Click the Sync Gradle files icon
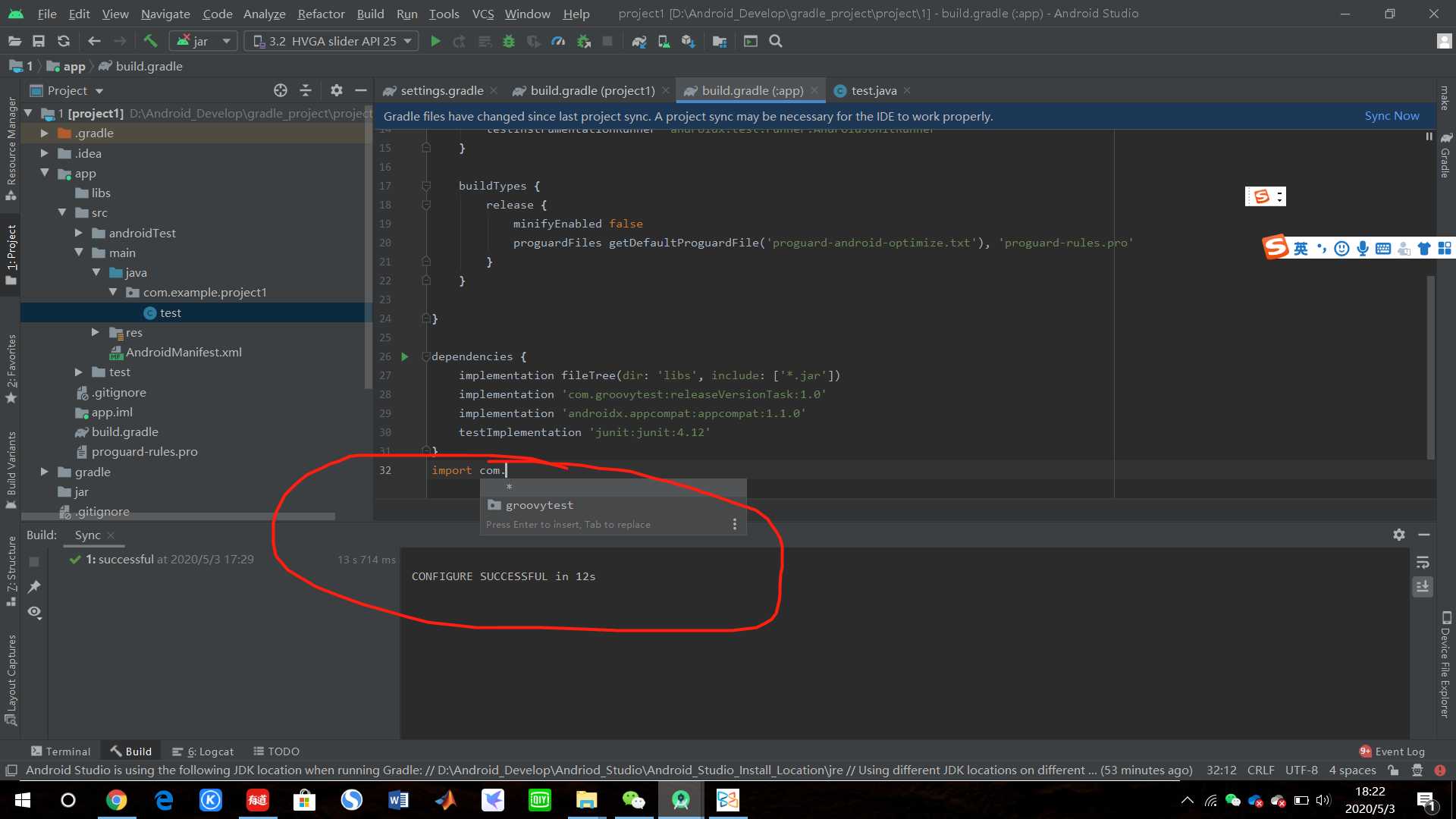Viewport: 1456px width, 819px height. [638, 40]
